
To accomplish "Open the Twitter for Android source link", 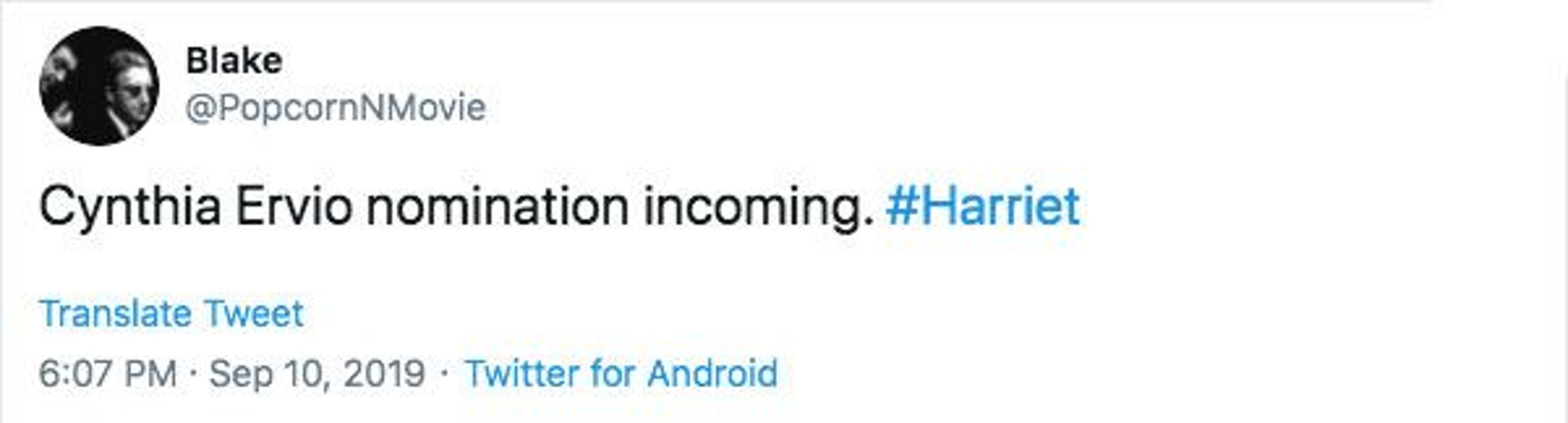I will (x=621, y=373).
